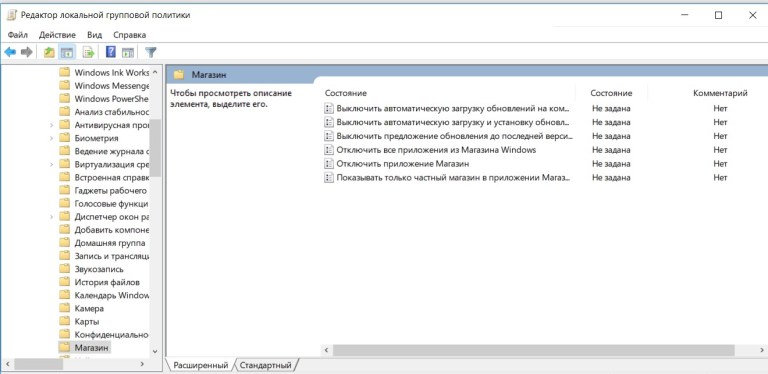Viewport: 768px width, 374px height.
Task: Click Не задана in Отключить приложение Магазин row
Action: tap(611, 164)
